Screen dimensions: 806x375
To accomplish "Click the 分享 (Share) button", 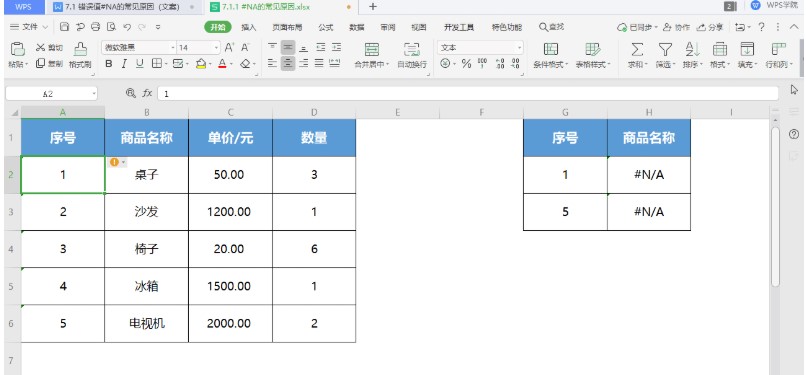I will coord(710,27).
